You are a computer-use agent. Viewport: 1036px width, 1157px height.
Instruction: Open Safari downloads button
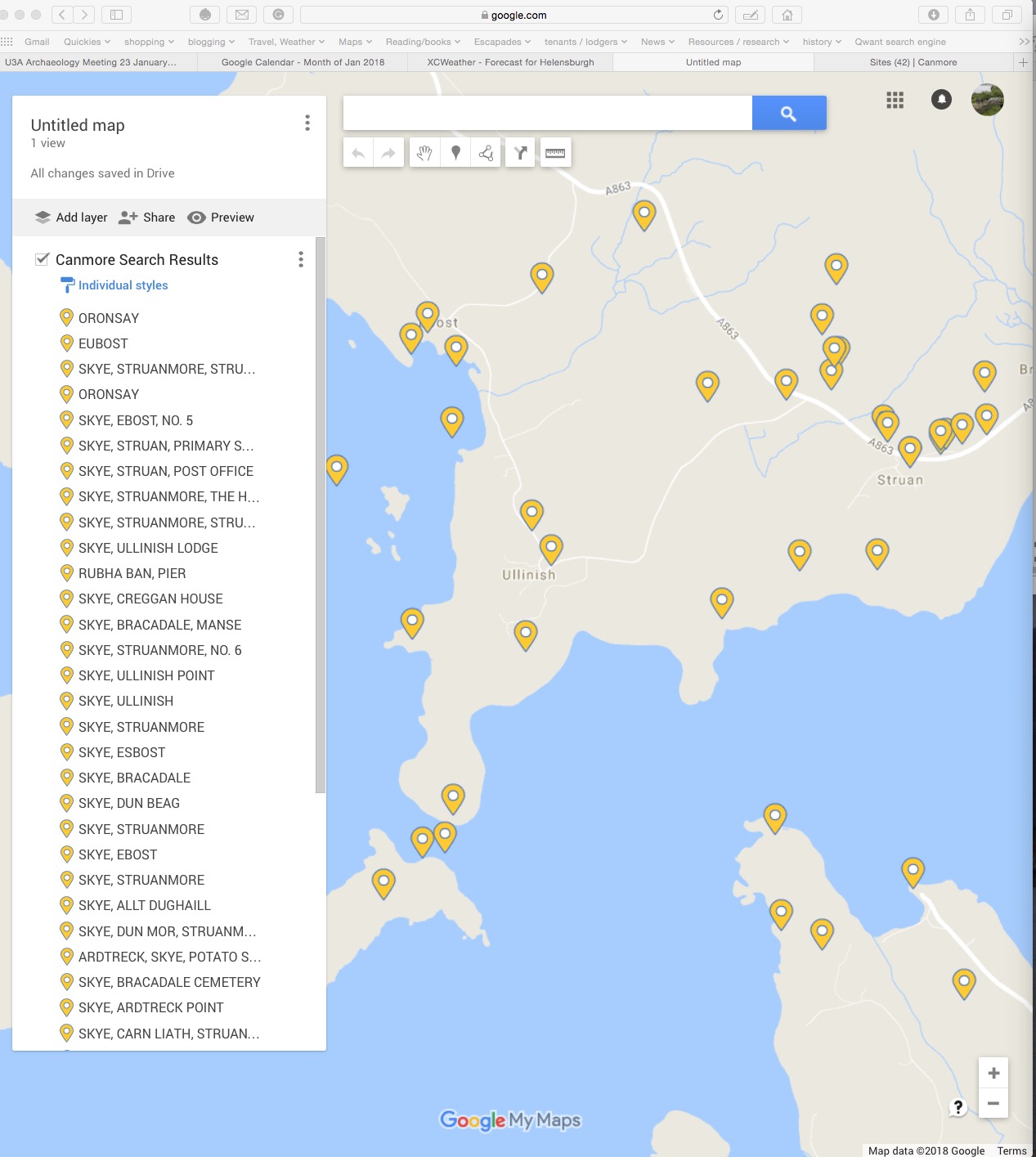pyautogui.click(x=933, y=15)
